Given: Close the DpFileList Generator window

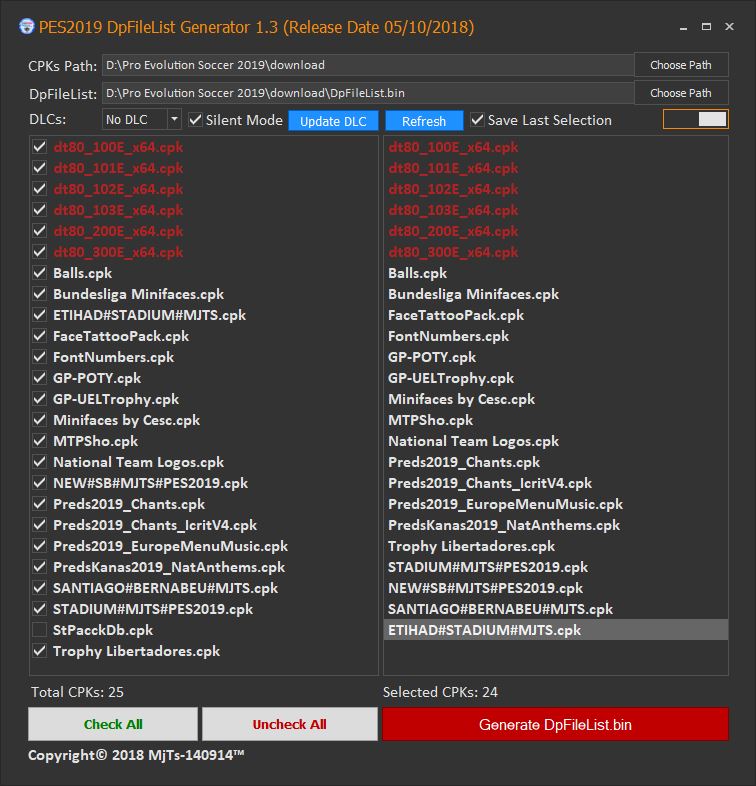Looking at the screenshot, I should coord(729,27).
